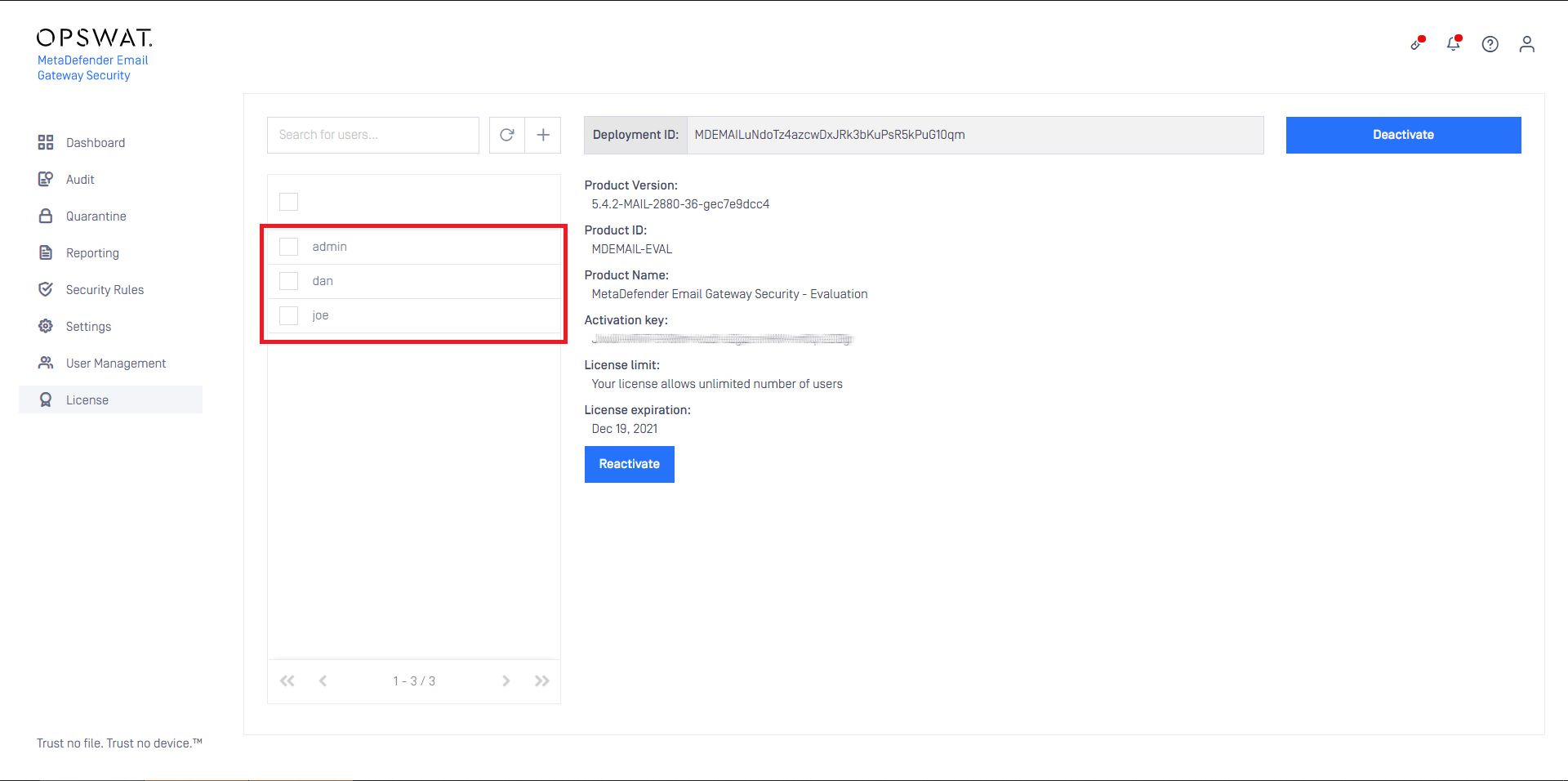The height and width of the screenshot is (781, 1568).
Task: Click the Product ID value MDEMAIL-EVAL
Action: tap(632, 249)
